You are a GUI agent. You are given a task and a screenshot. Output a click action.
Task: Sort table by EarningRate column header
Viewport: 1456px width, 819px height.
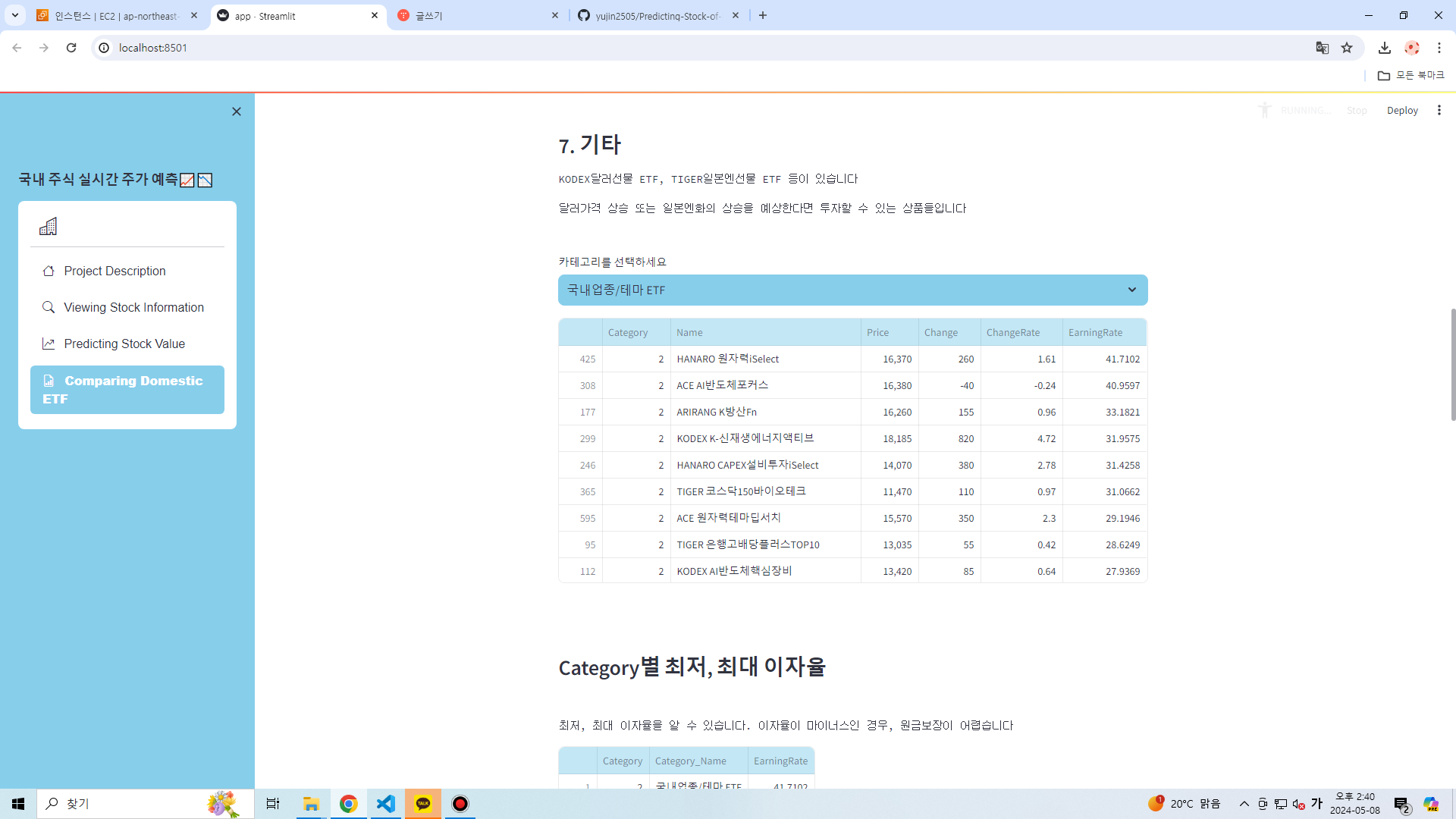[x=1095, y=332]
